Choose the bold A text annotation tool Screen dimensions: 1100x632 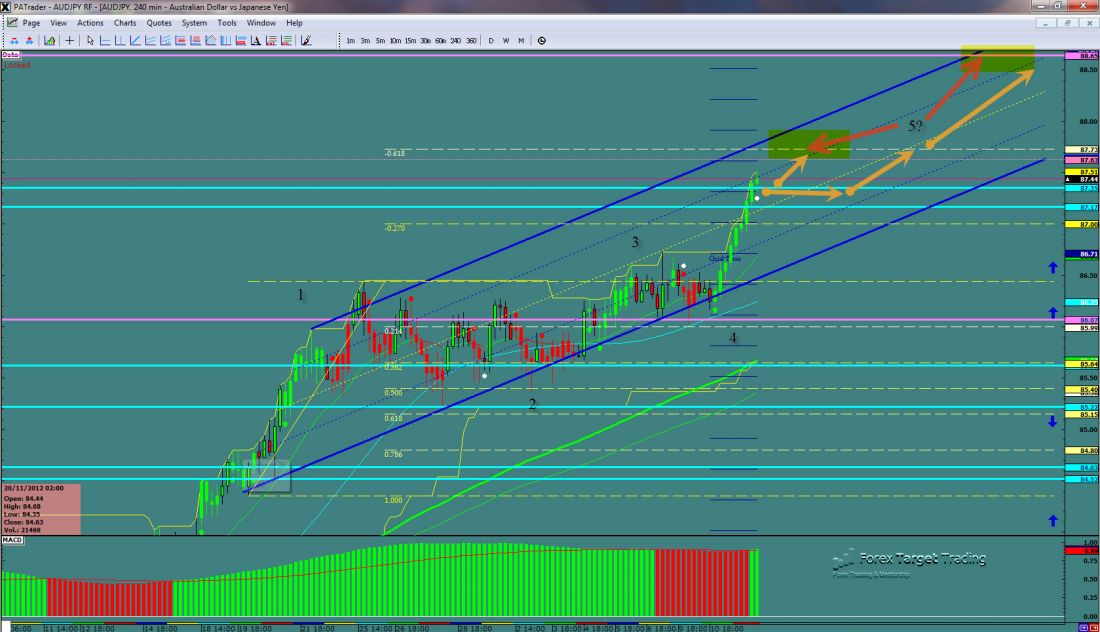coord(256,41)
